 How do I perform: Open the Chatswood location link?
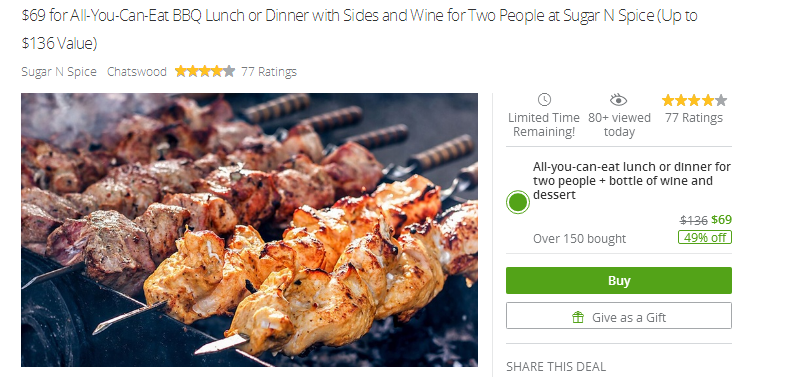pos(137,72)
